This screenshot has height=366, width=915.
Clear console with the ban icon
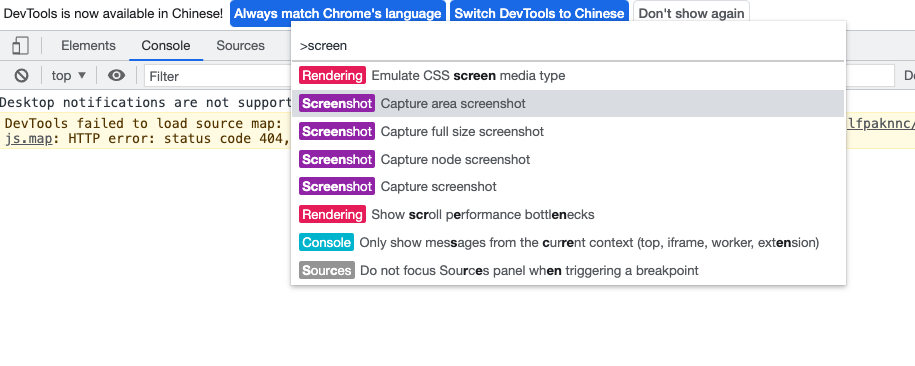(x=22, y=75)
